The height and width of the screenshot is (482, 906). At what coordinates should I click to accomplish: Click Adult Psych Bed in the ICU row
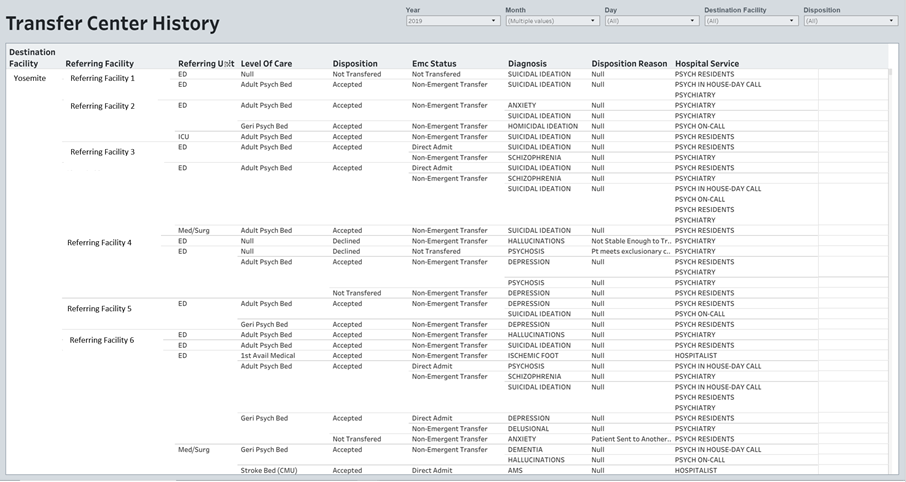(266, 136)
